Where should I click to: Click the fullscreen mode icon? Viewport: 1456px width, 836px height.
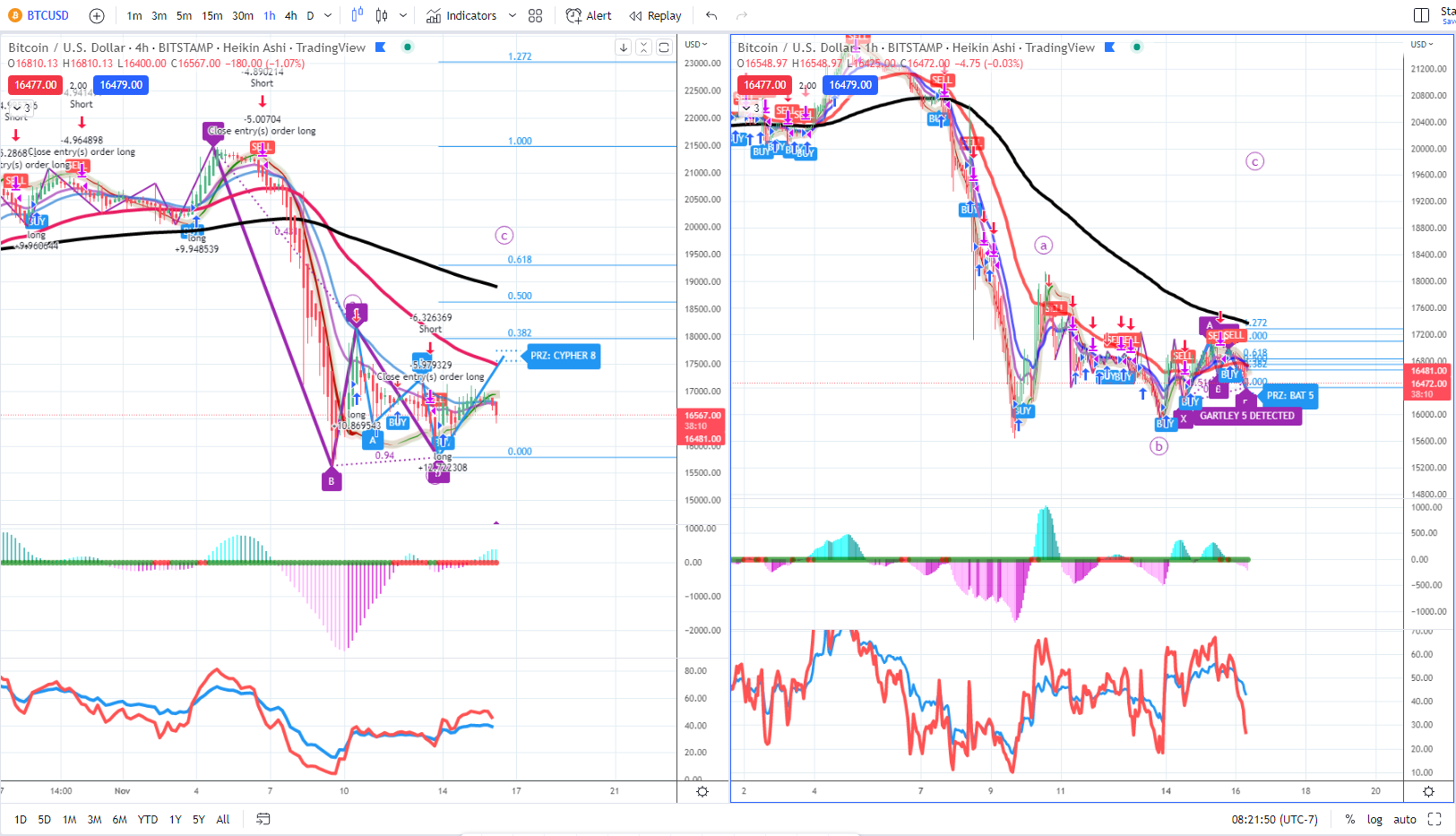pyautogui.click(x=1434, y=819)
